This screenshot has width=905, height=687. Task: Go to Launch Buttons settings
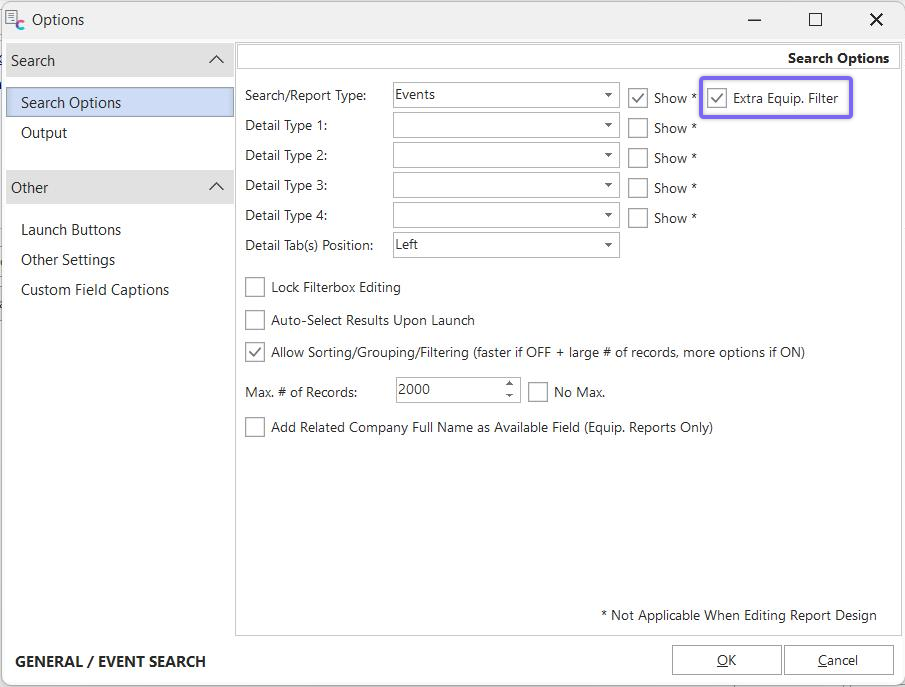(x=71, y=230)
